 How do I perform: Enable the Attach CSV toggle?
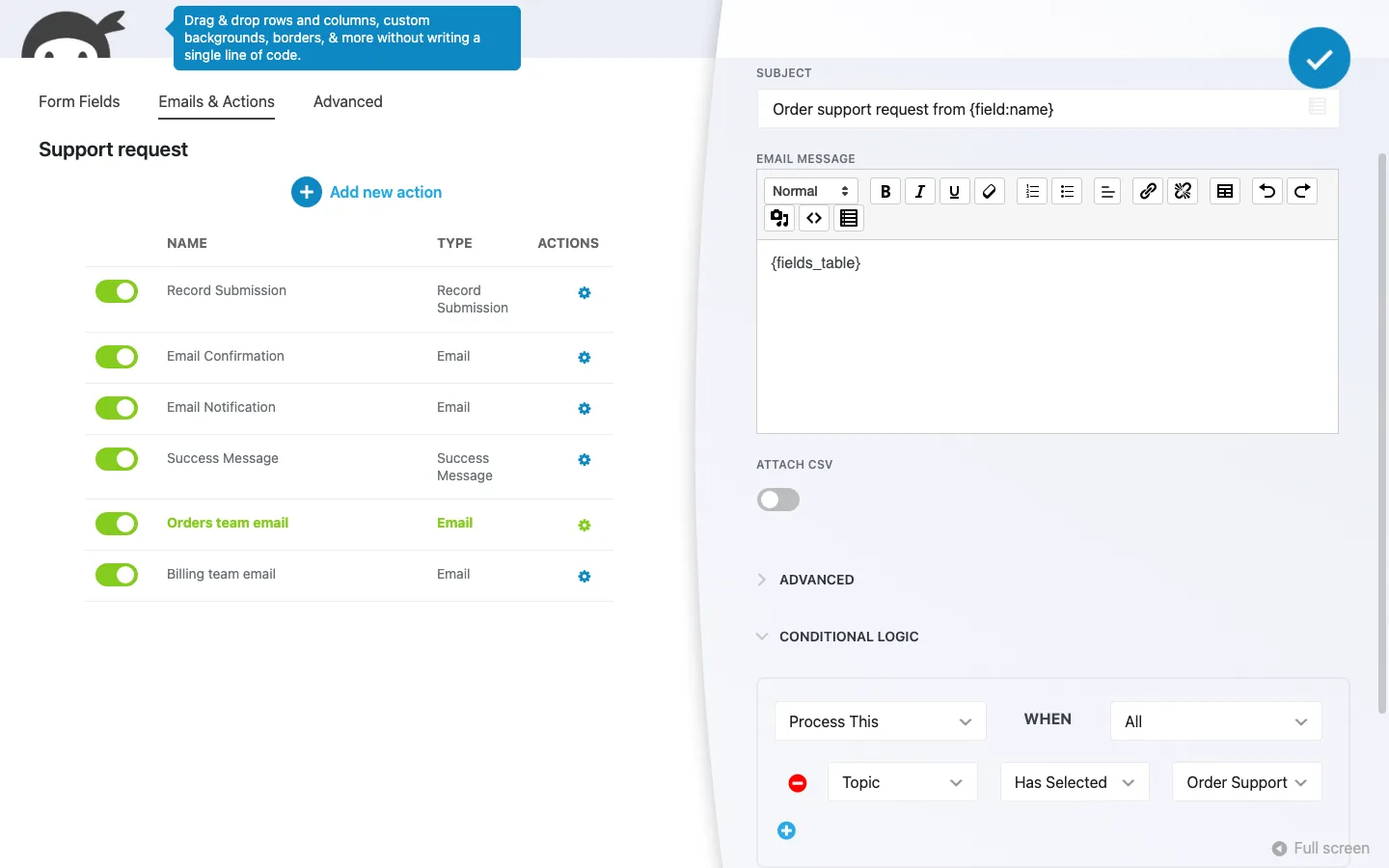point(778,500)
